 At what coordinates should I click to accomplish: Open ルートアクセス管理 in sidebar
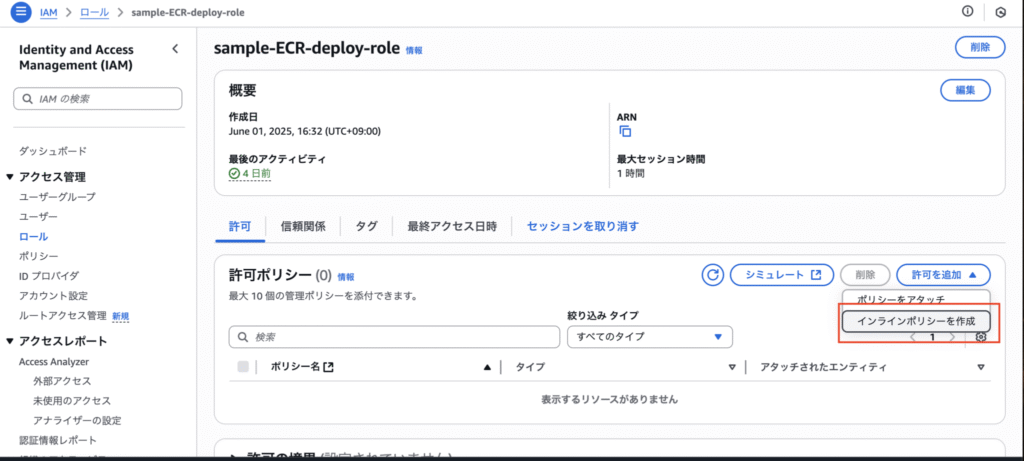[63, 315]
